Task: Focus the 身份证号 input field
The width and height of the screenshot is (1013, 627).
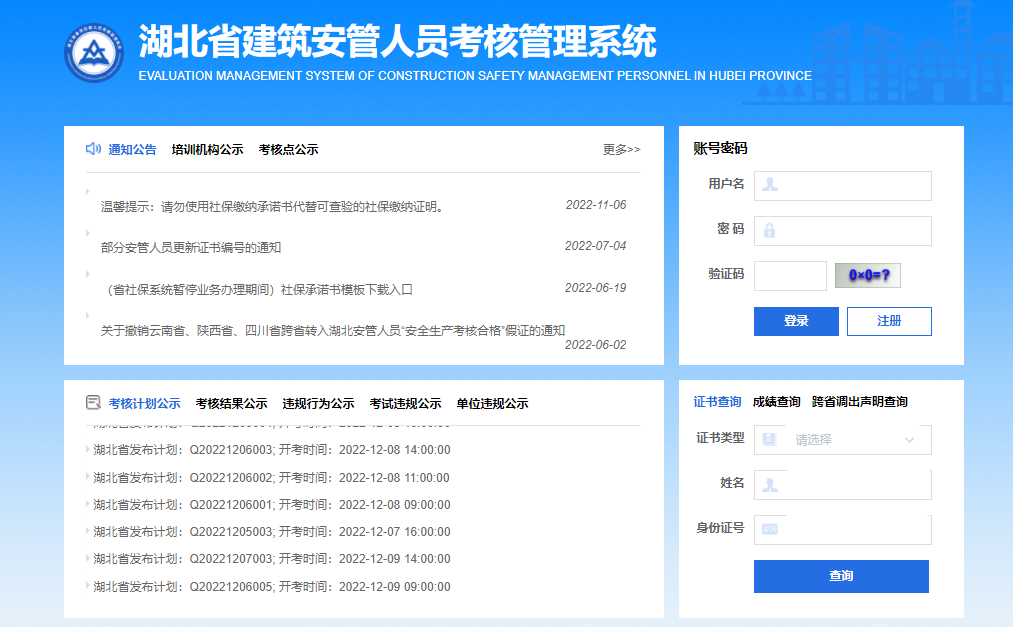Action: [x=842, y=529]
